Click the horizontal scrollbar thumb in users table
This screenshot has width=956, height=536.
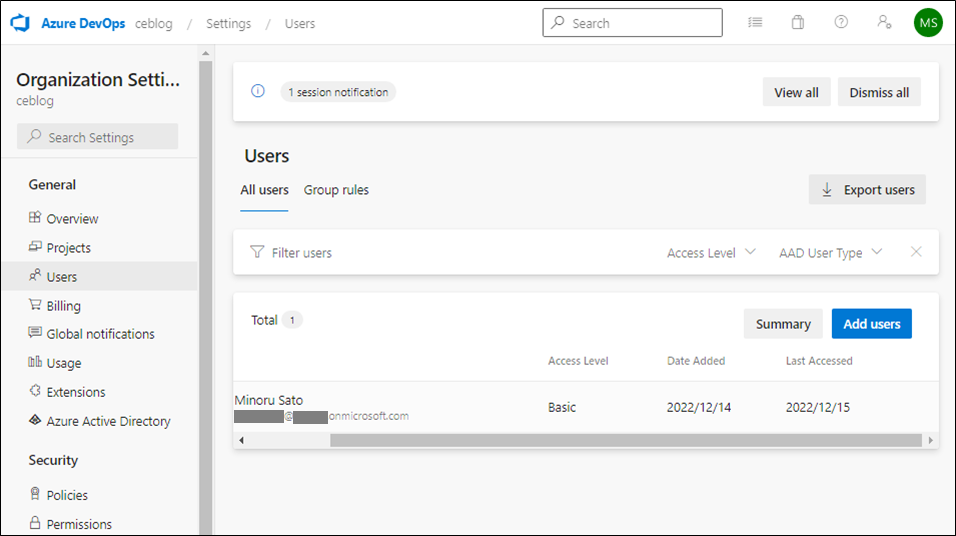[626, 440]
